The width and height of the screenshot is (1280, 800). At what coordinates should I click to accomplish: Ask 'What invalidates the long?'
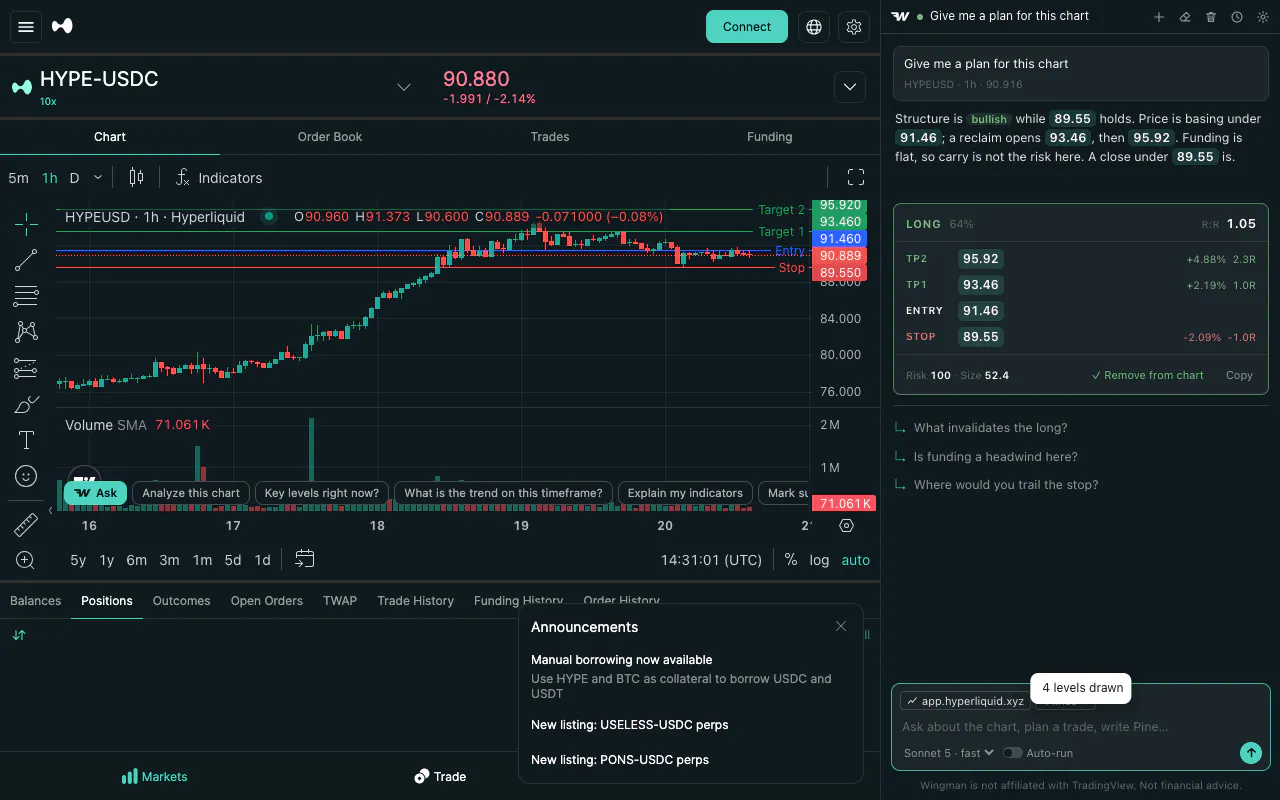[x=990, y=428]
